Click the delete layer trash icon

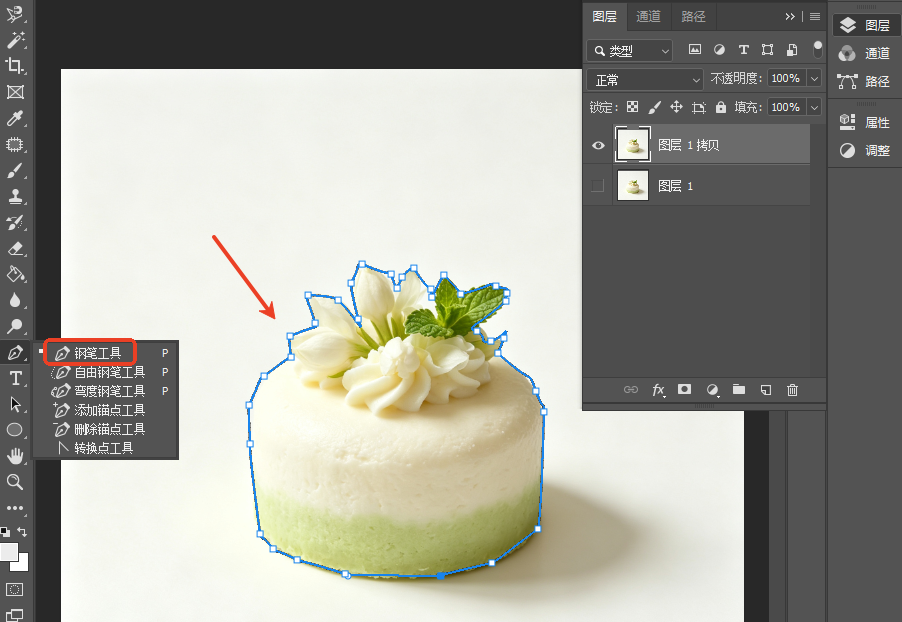pyautogui.click(x=792, y=390)
